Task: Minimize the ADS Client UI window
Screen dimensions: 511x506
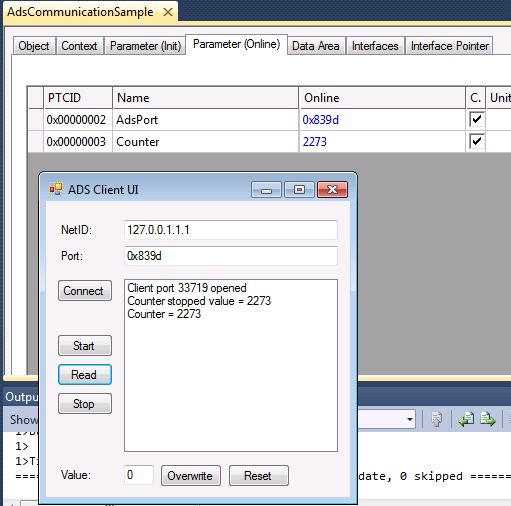Action: (x=266, y=190)
